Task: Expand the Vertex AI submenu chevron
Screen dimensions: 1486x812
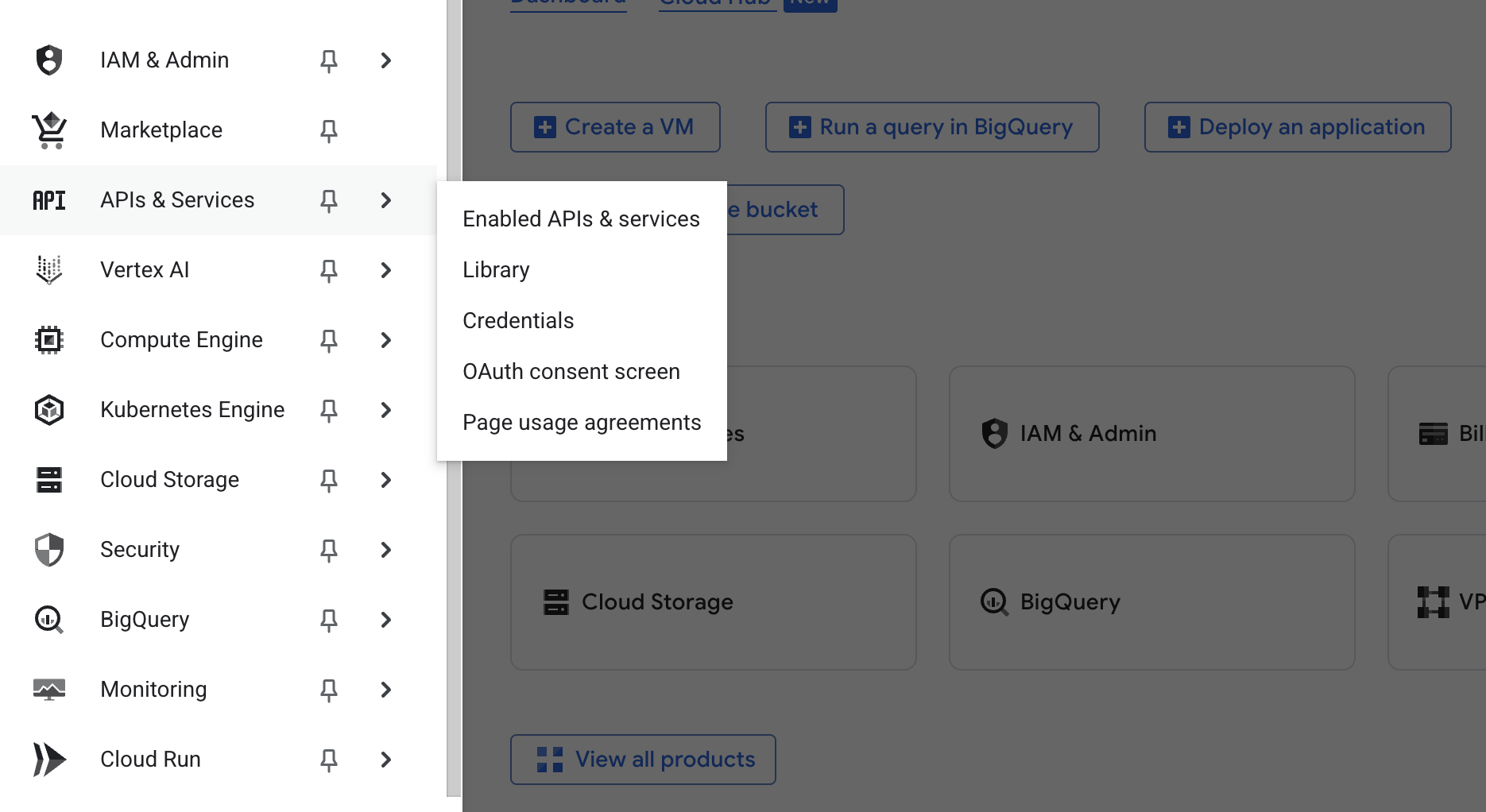Action: [x=386, y=270]
